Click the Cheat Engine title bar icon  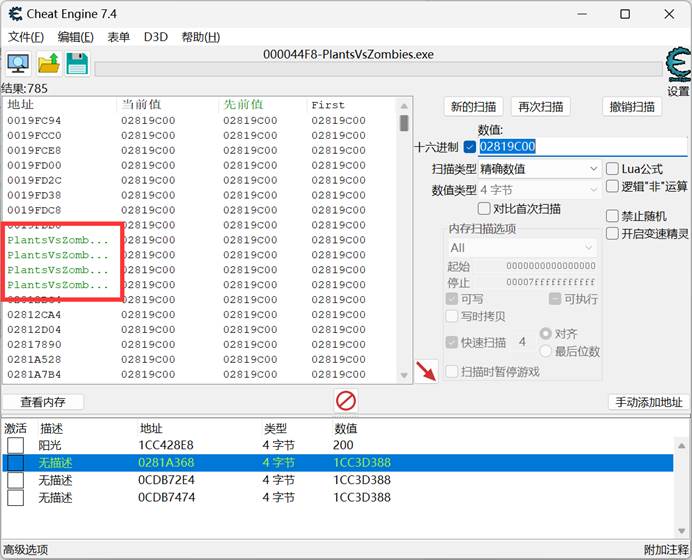[x=15, y=14]
